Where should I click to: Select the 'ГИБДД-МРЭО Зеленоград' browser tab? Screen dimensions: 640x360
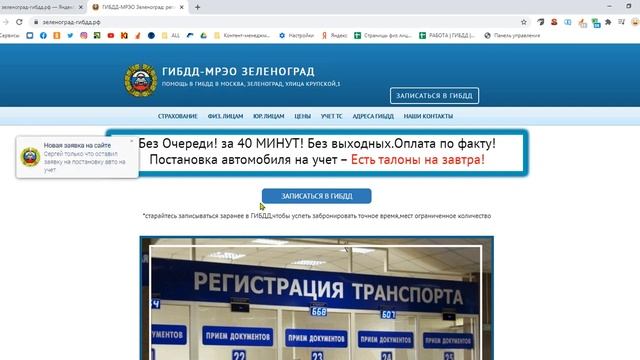point(137,7)
